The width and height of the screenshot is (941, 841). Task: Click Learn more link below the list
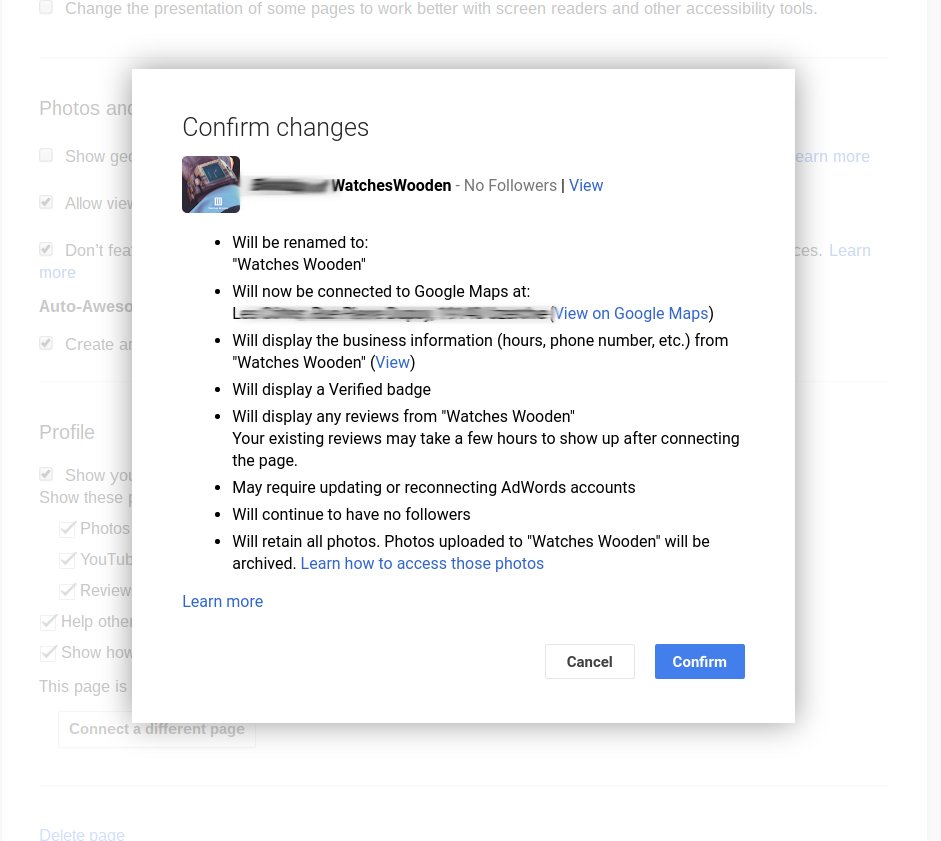tap(223, 601)
